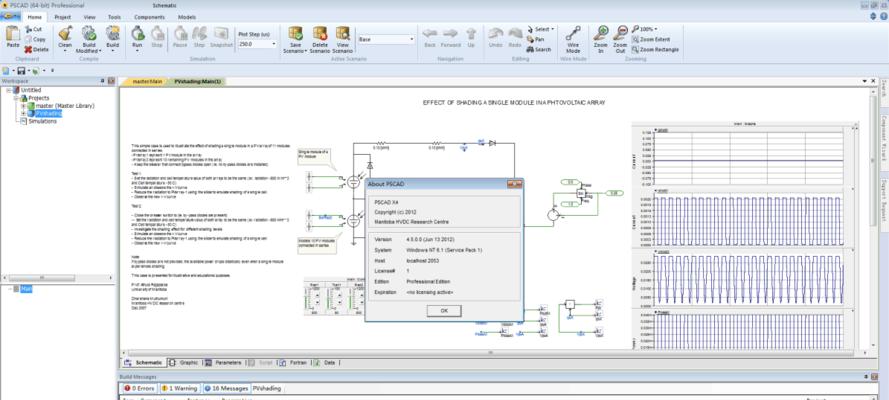Open the Run dropdown arrow
Viewport: 889px width, 400px height.
pos(137,50)
